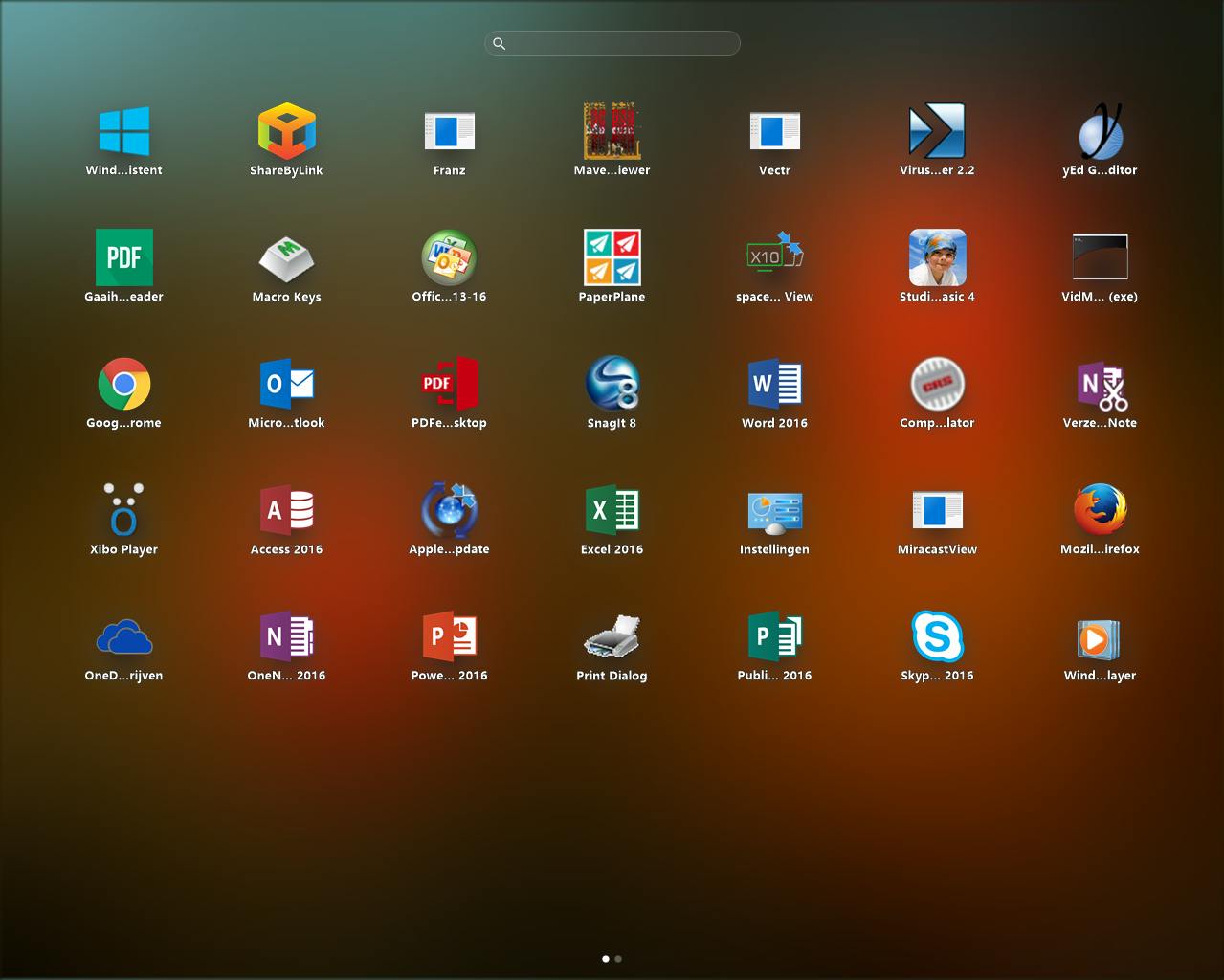The width and height of the screenshot is (1224, 980).
Task: Open Skype 2016
Action: click(x=937, y=635)
